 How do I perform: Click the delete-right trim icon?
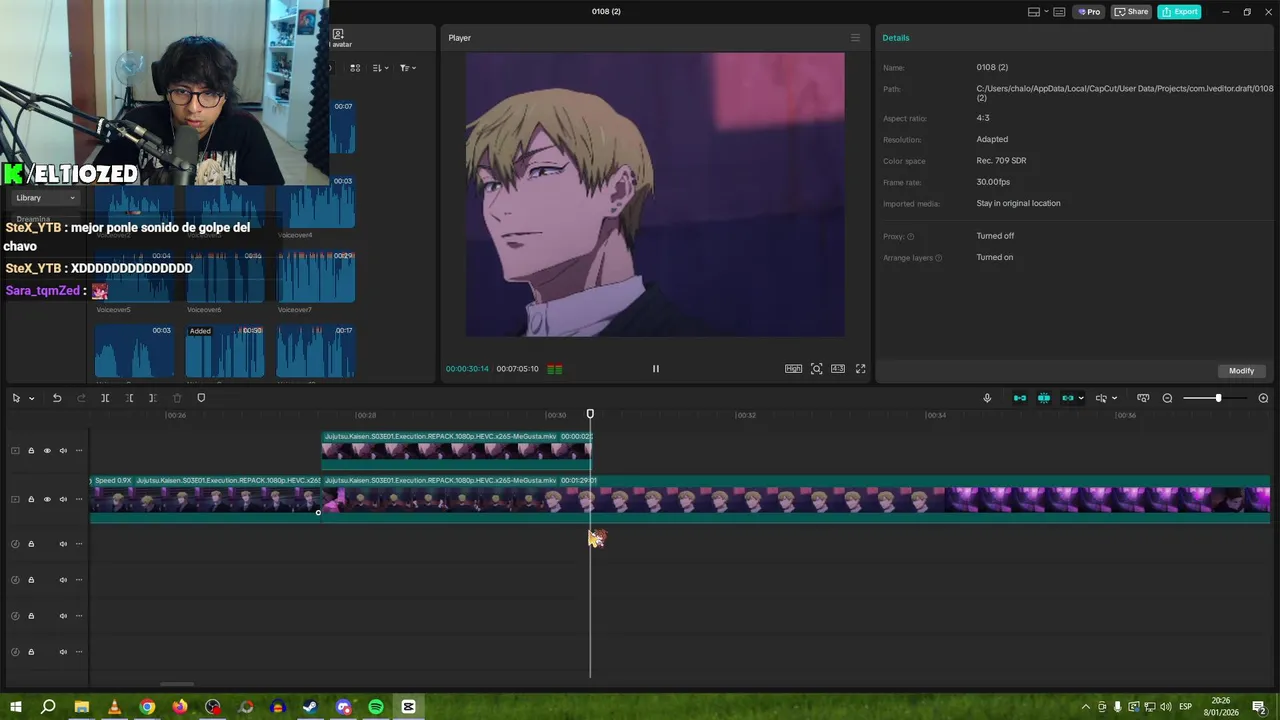[152, 398]
